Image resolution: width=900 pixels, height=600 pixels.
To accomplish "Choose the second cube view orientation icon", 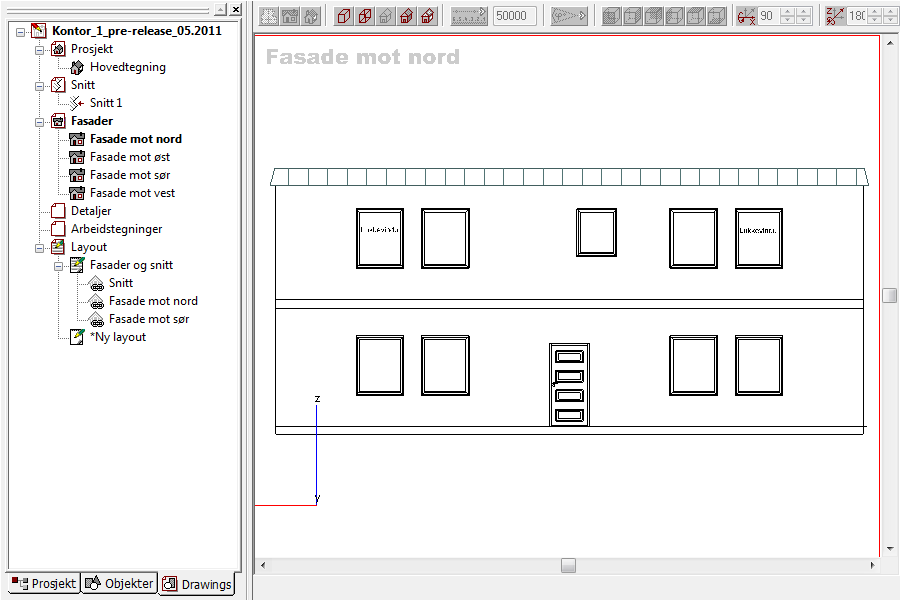I will [633, 16].
